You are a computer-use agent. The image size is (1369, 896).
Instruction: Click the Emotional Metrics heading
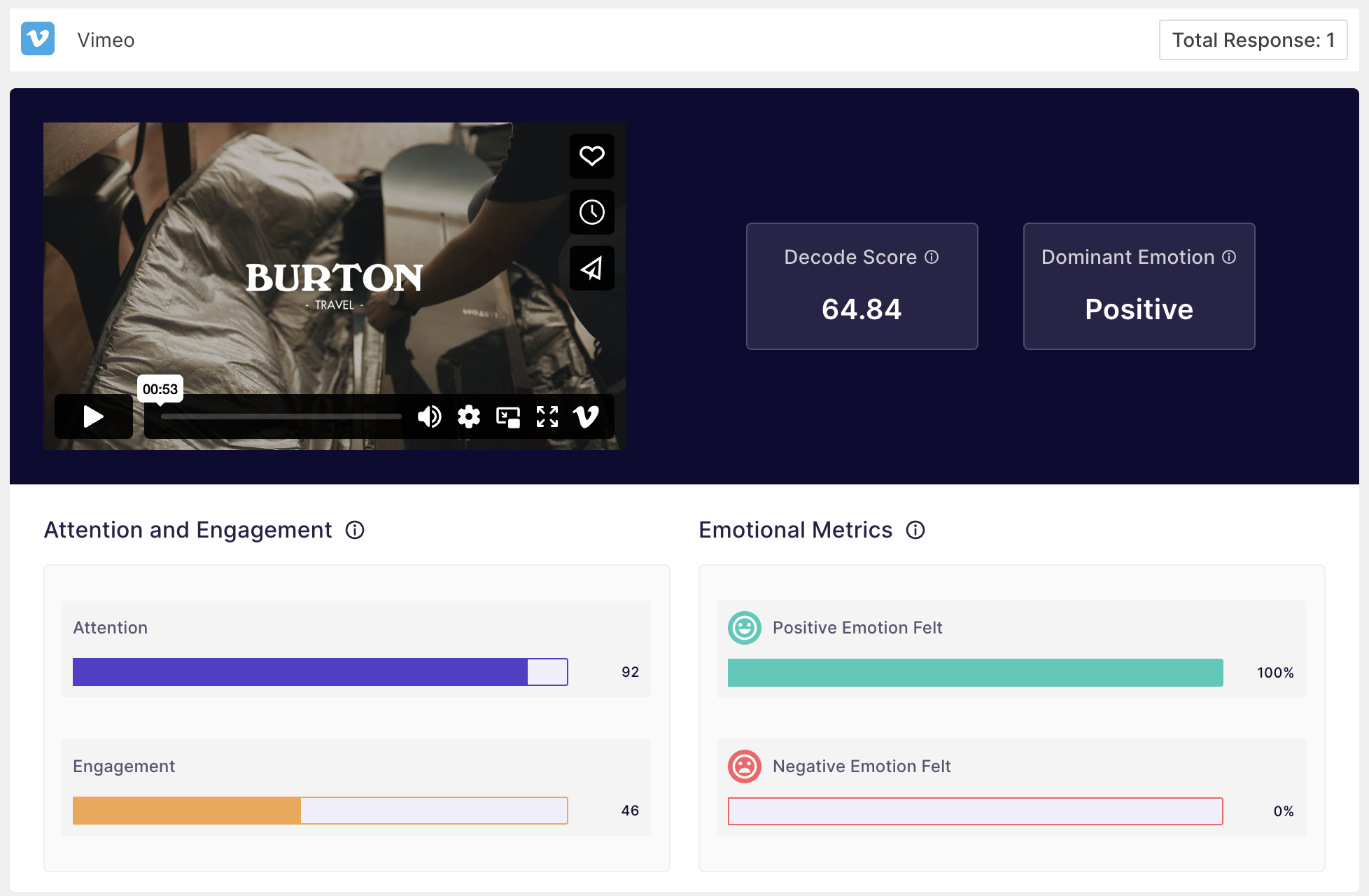coord(796,530)
